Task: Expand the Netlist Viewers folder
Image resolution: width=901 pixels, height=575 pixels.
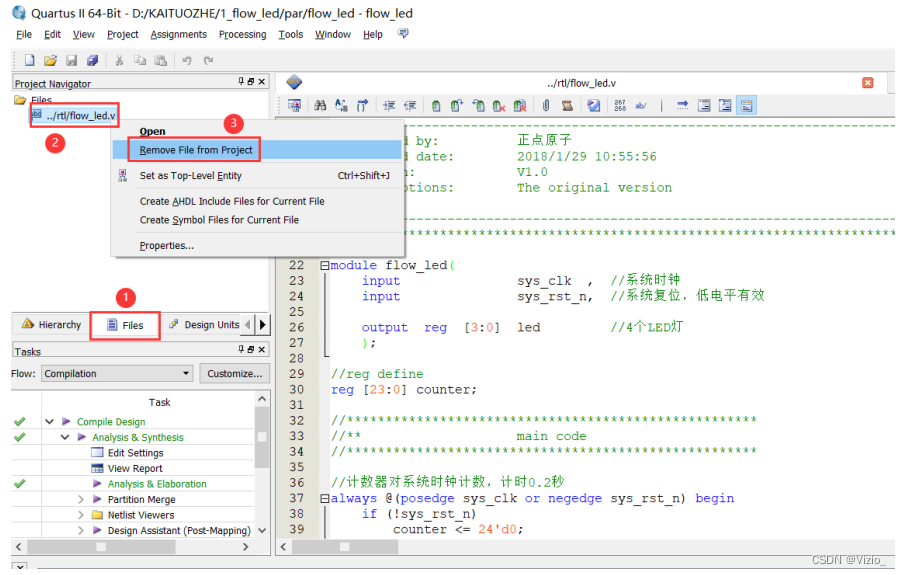Action: (x=81, y=515)
